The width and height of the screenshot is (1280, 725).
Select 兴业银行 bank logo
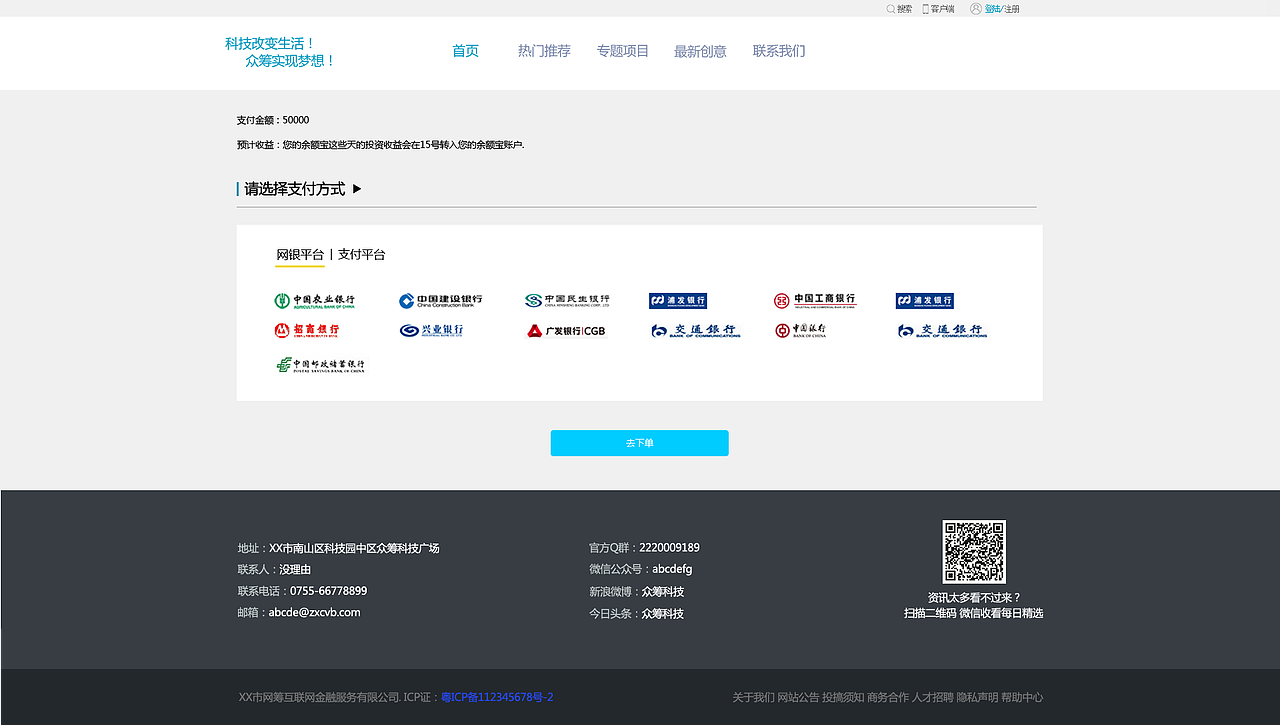point(431,330)
